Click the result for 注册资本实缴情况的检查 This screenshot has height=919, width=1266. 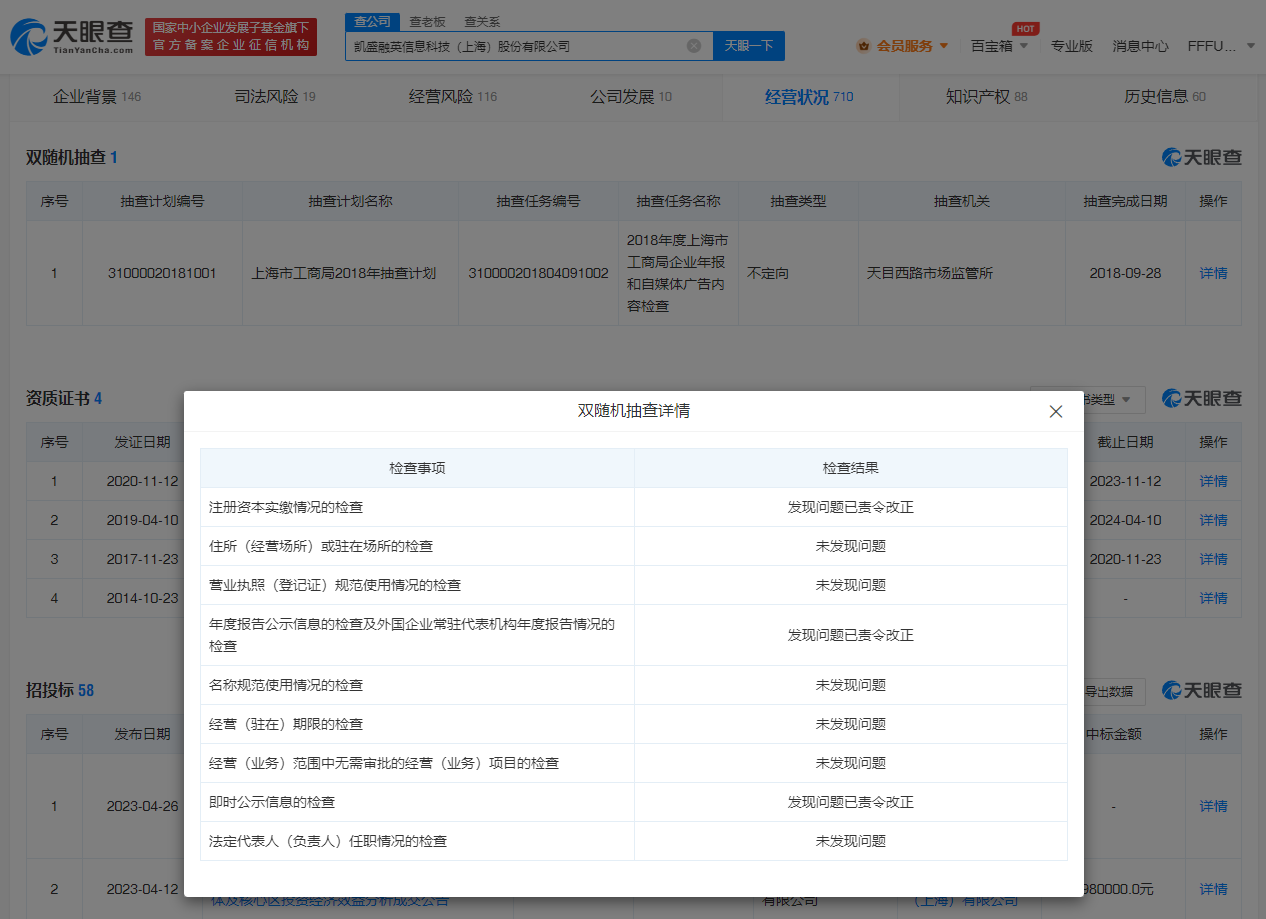pos(851,507)
